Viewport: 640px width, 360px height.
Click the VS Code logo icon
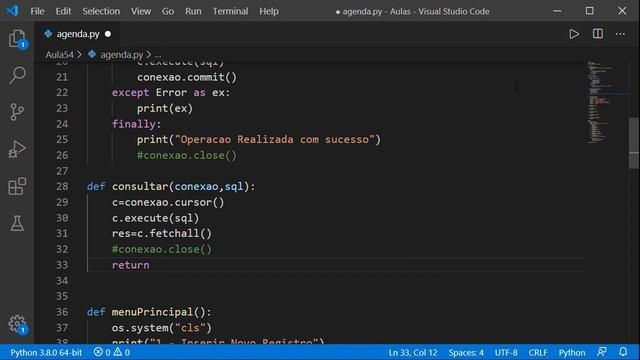pyautogui.click(x=12, y=11)
